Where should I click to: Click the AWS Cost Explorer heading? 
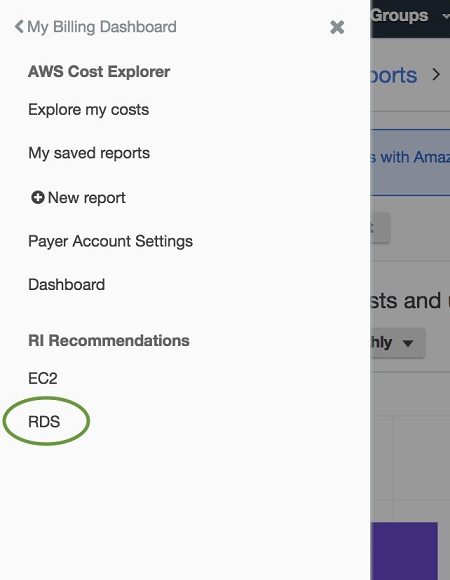click(x=99, y=72)
